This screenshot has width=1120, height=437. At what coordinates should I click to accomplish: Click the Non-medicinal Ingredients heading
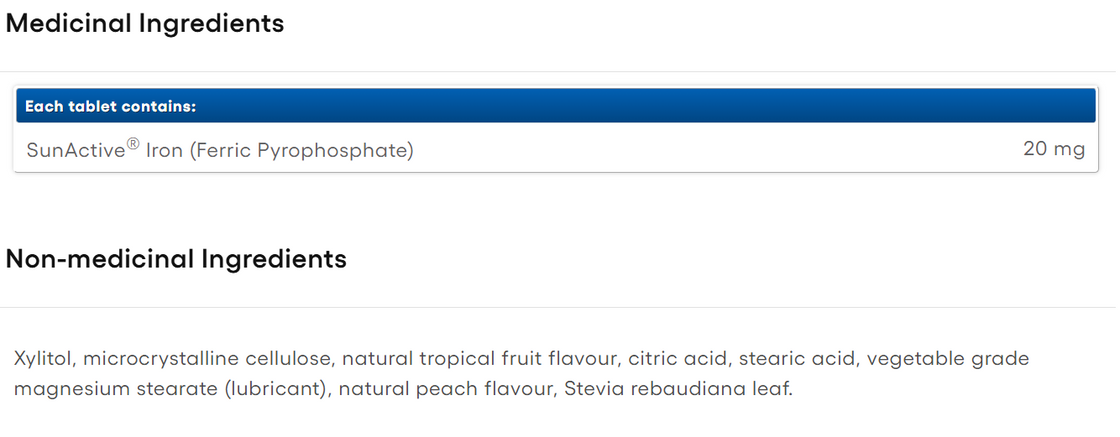click(176, 260)
